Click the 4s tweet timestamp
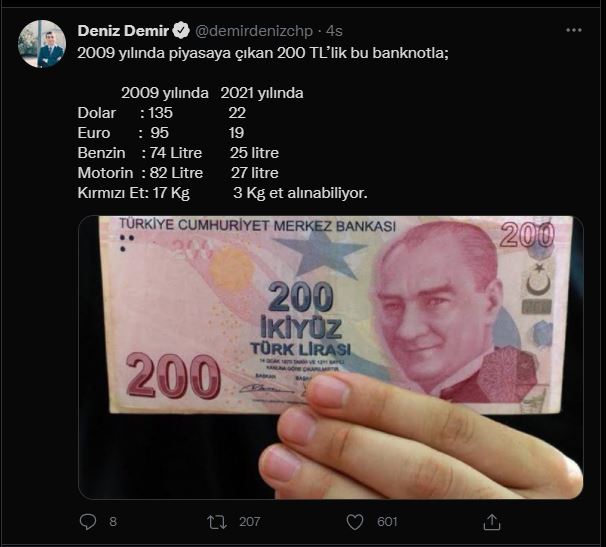Viewport: 606px width, 547px height. point(334,31)
